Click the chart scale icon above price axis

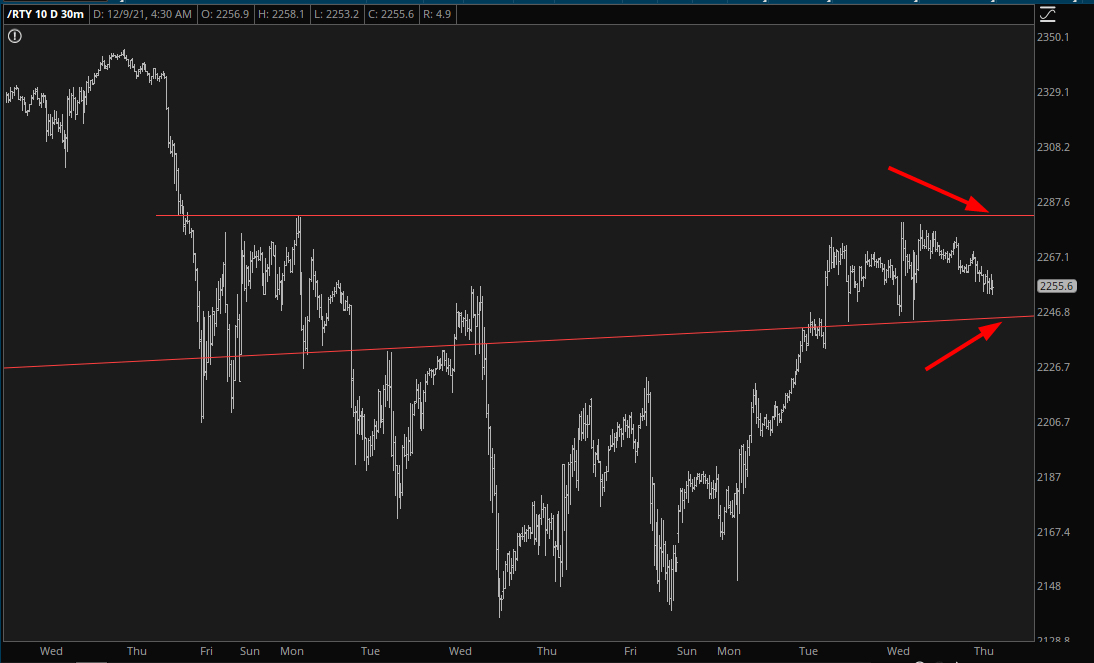click(x=1047, y=14)
